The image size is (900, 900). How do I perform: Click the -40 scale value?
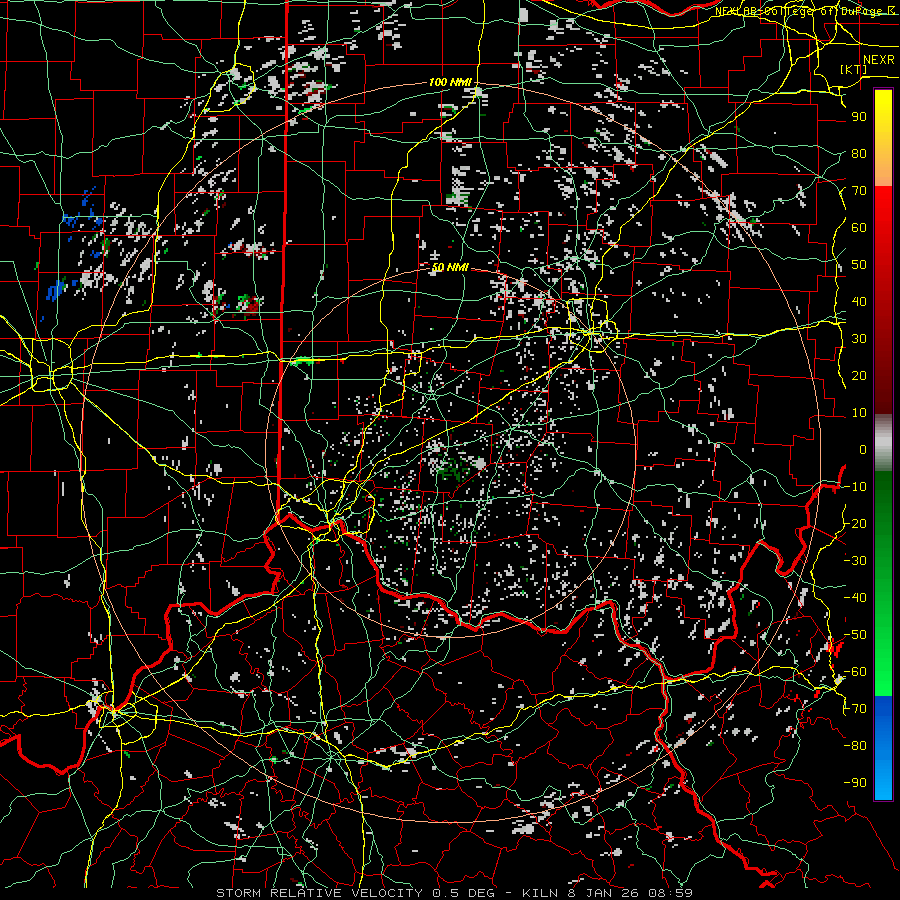point(855,598)
